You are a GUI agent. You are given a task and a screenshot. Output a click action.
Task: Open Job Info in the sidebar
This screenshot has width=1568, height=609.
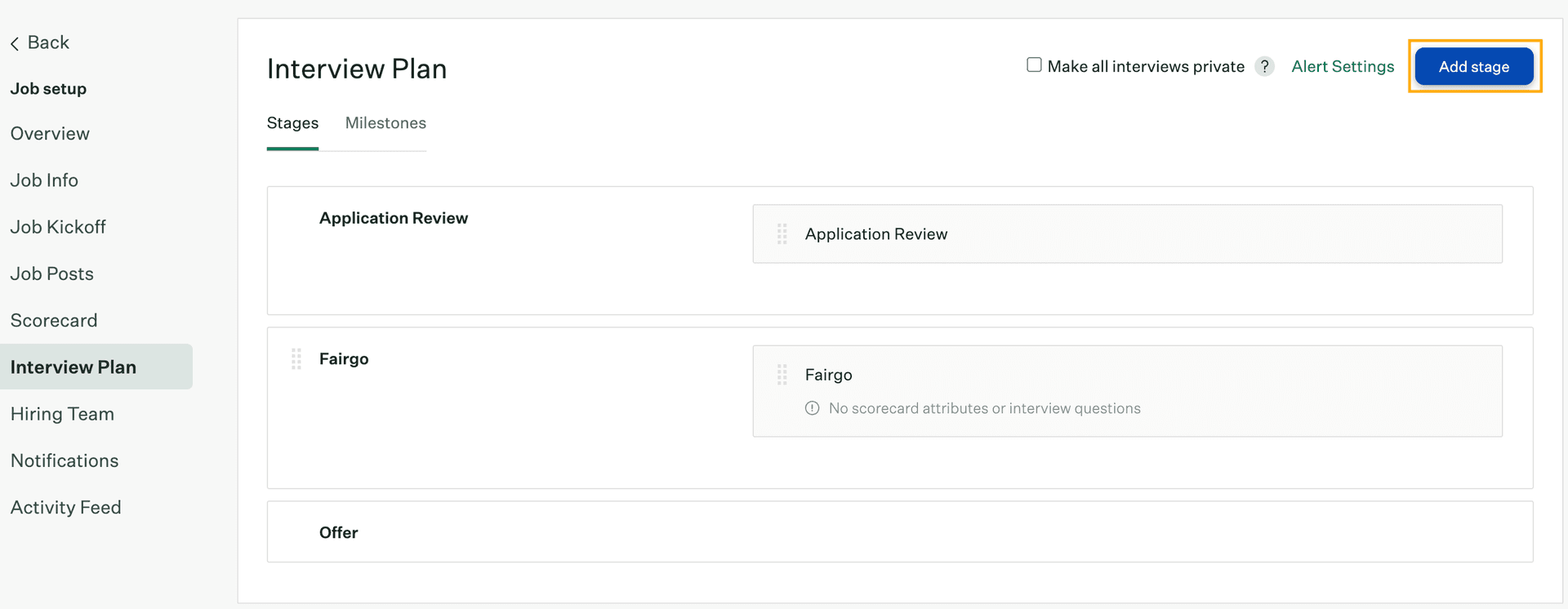(44, 180)
